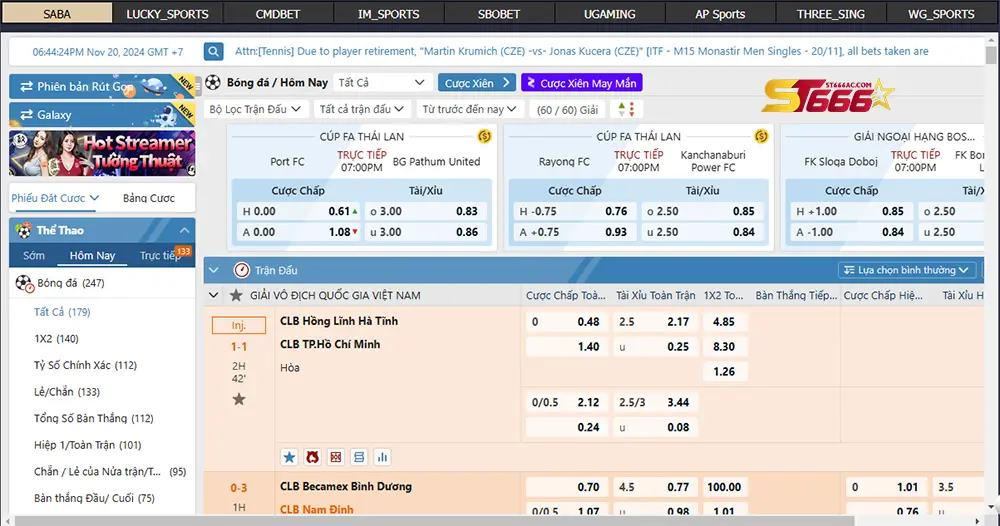This screenshot has height=526, width=1000.
Task: Bet Rayong FC over 2.50 odds 0.85
Action: pyautogui.click(x=702, y=211)
